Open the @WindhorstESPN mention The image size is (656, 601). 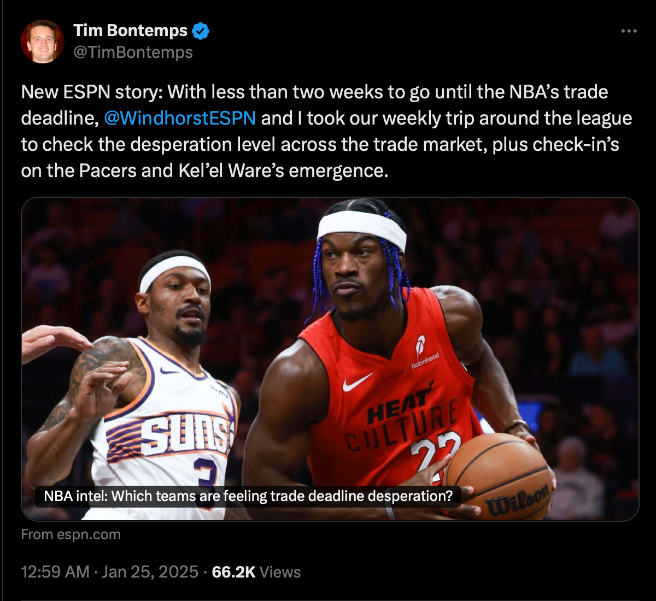point(179,118)
